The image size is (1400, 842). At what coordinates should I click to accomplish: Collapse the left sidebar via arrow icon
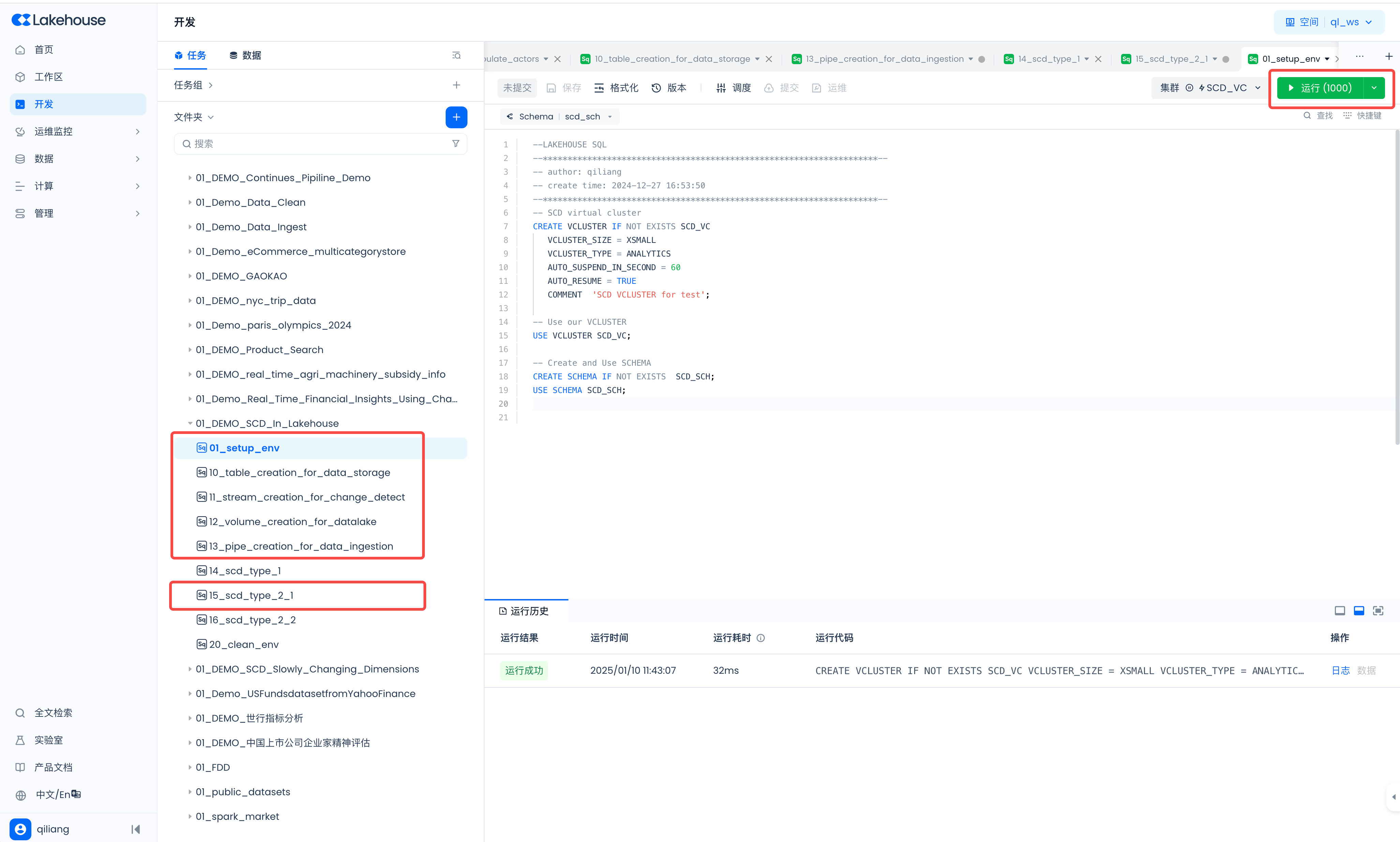pos(135,829)
